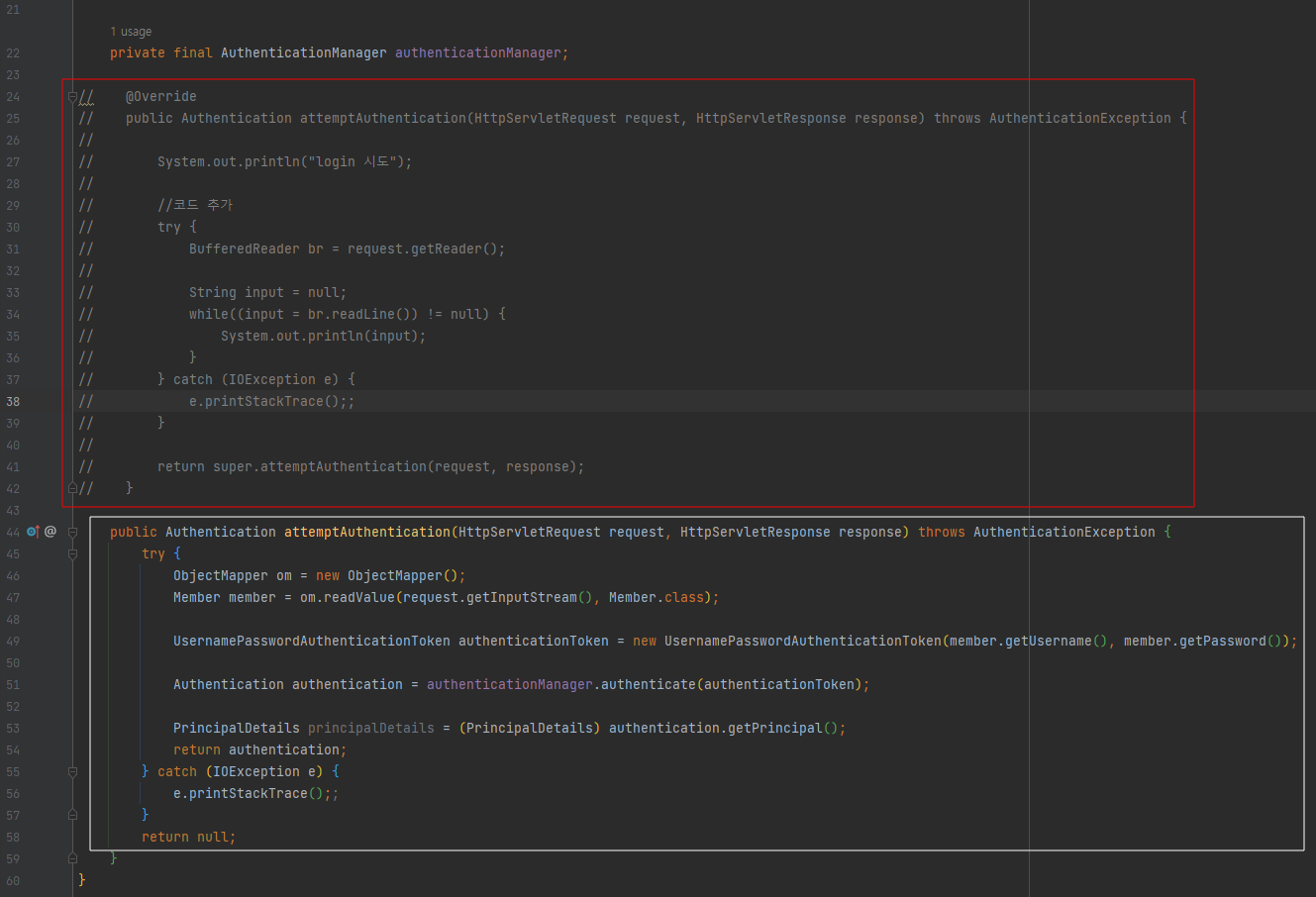Image resolution: width=1316 pixels, height=897 pixels.
Task: Click the closing class brace on line 60
Action: 82,880
